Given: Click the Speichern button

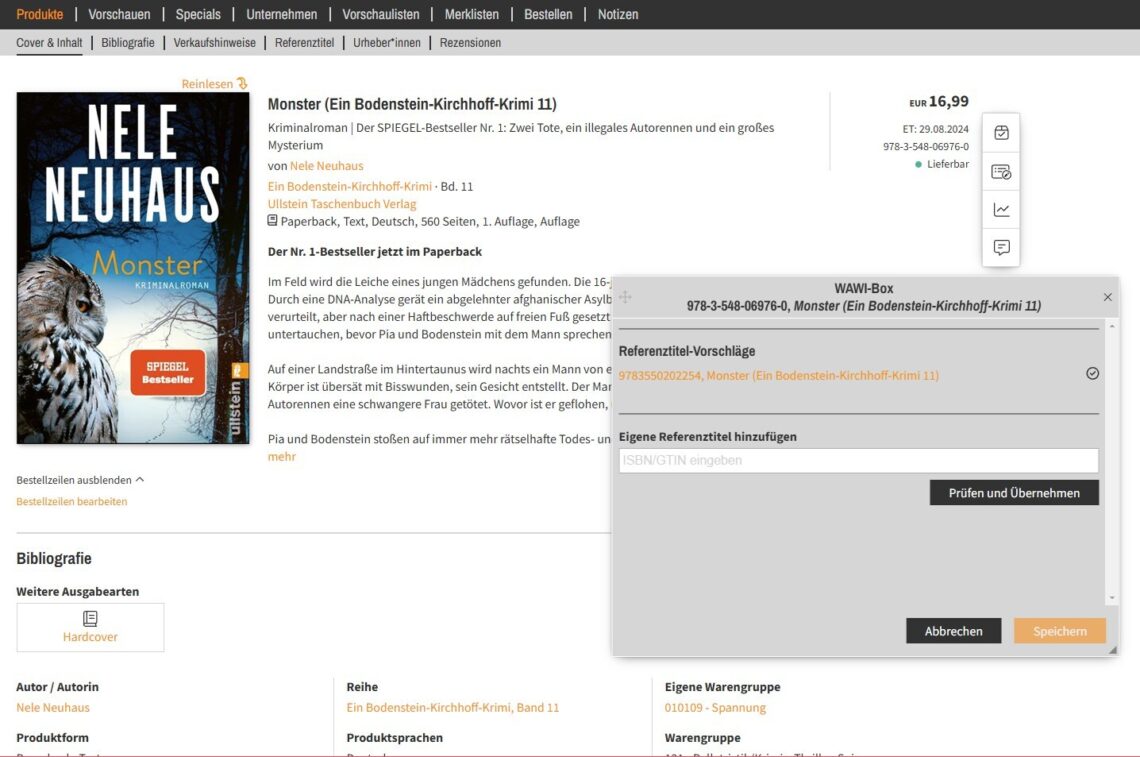Looking at the screenshot, I should pyautogui.click(x=1059, y=631).
